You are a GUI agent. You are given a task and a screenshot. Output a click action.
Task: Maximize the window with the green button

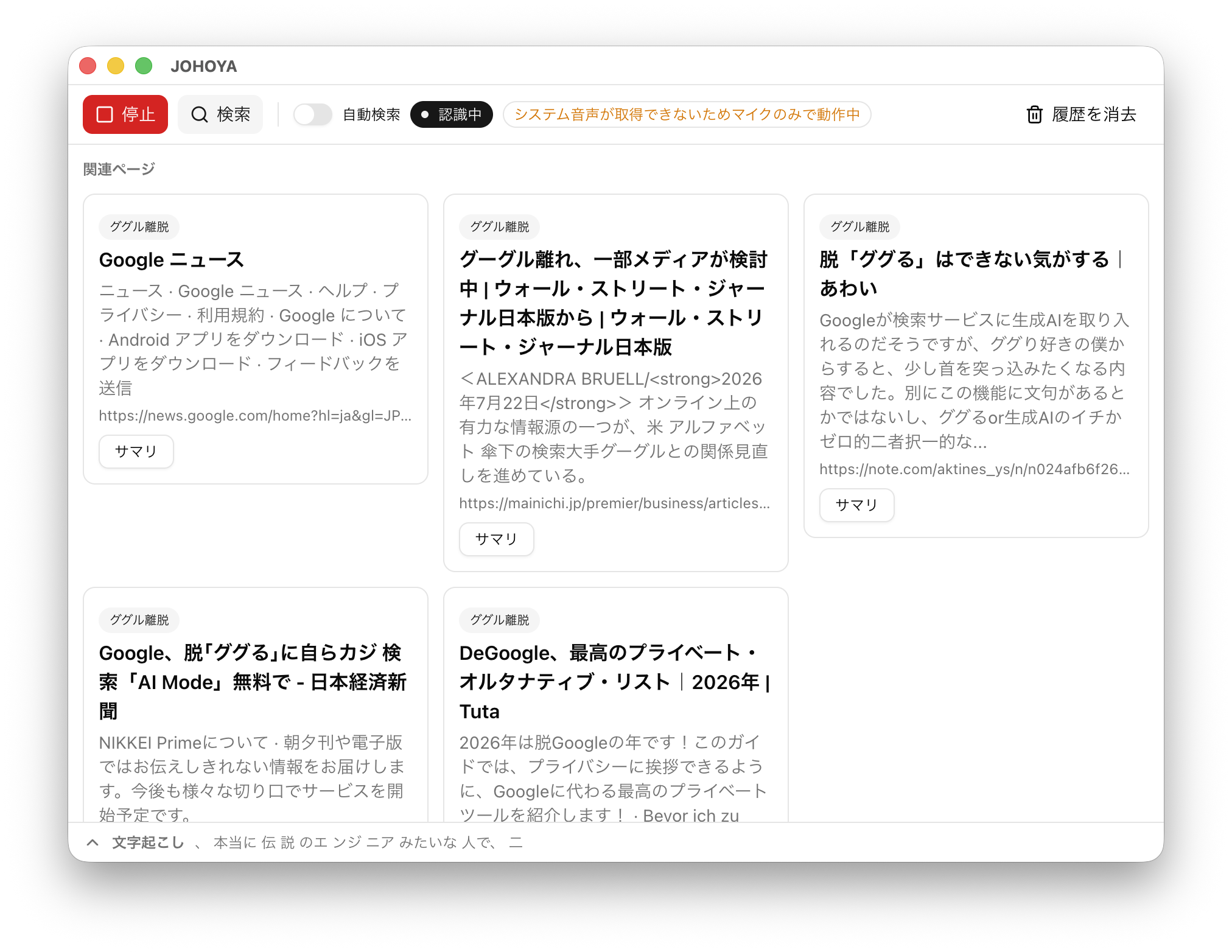coord(144,66)
